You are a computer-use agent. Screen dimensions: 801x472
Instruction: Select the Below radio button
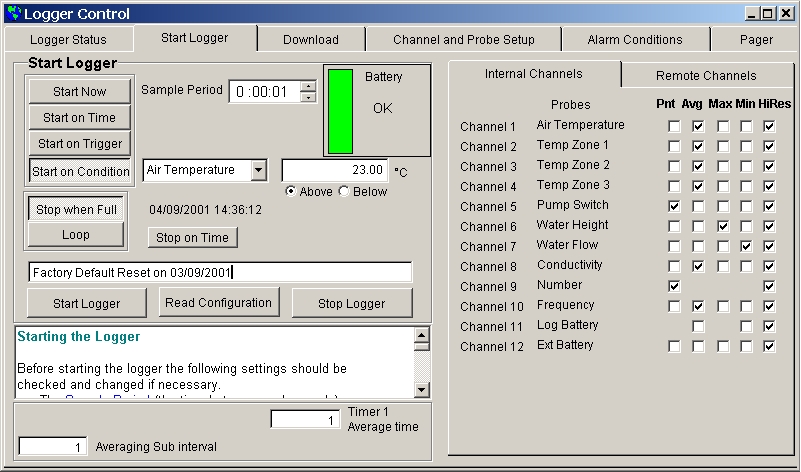(x=344, y=192)
